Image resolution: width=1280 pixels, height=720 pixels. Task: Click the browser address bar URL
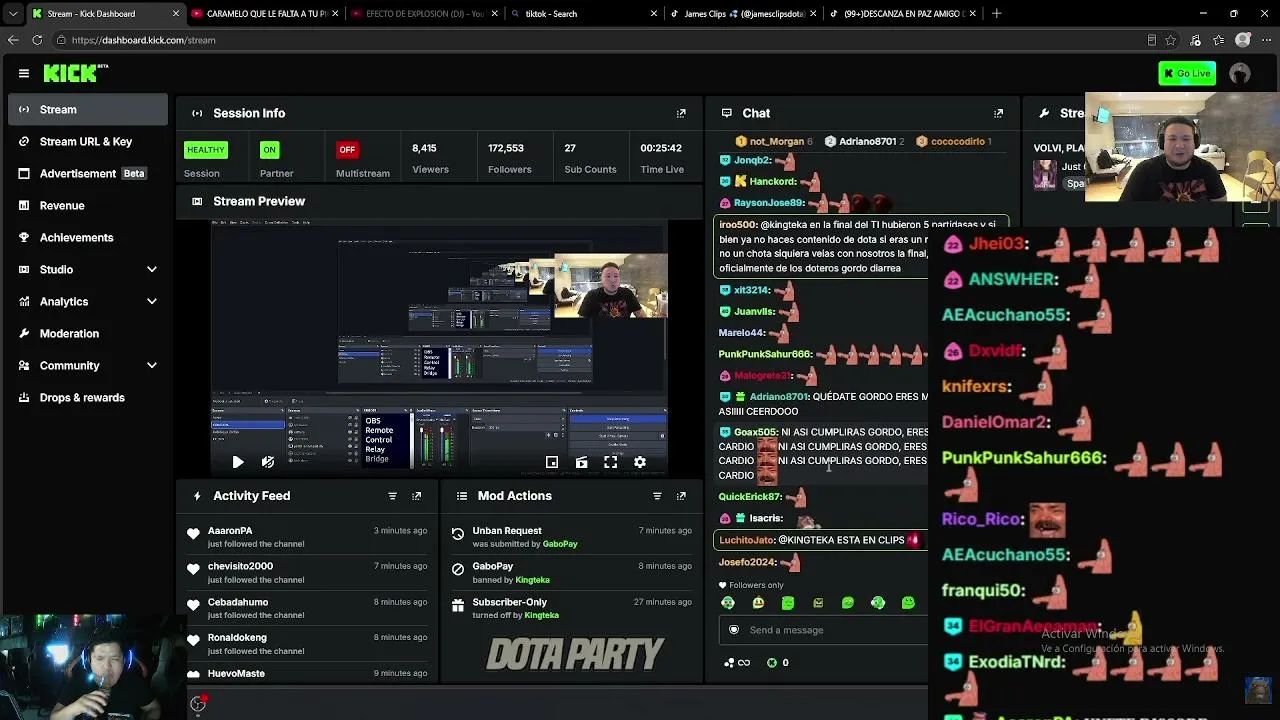pos(143,40)
